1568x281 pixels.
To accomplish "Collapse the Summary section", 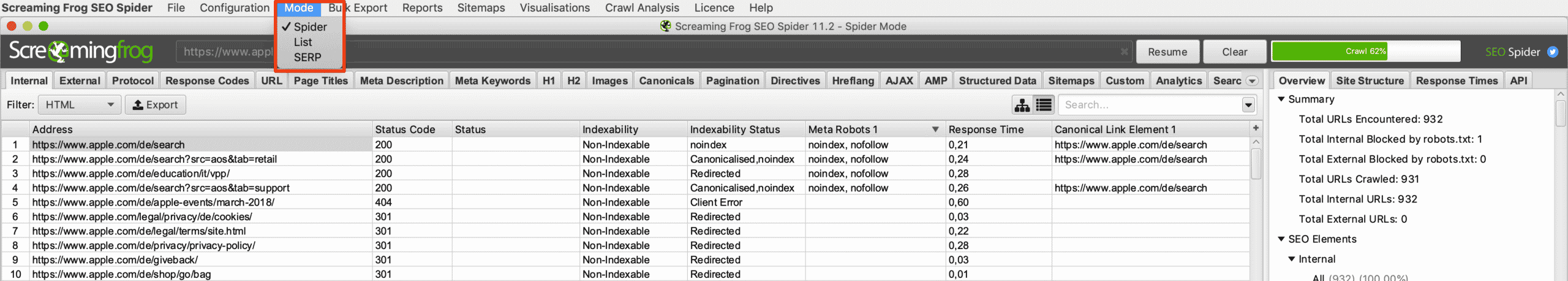I will point(1281,99).
